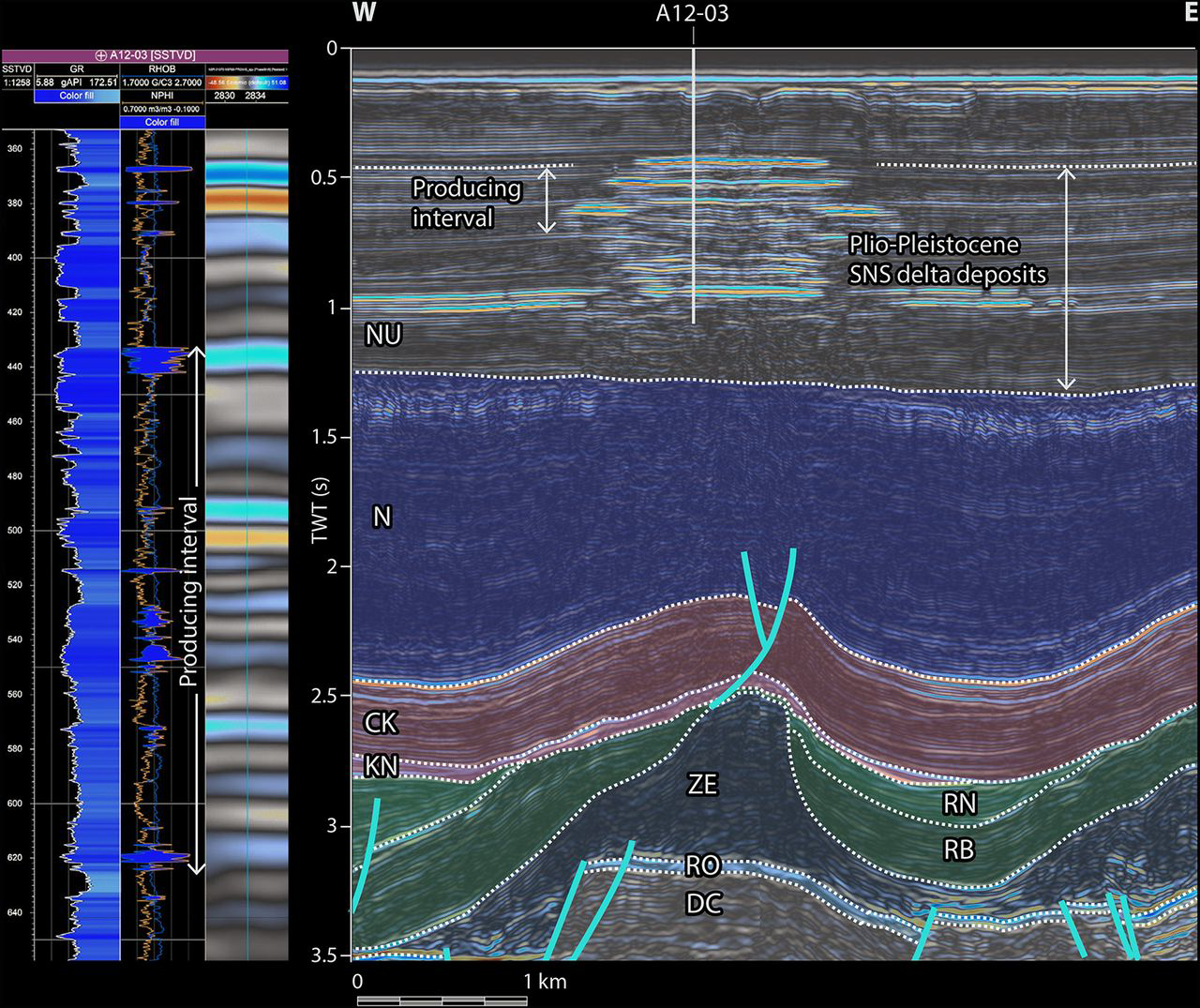This screenshot has width=1200, height=1008.
Task: Click the RO unit label
Action: coord(702,865)
